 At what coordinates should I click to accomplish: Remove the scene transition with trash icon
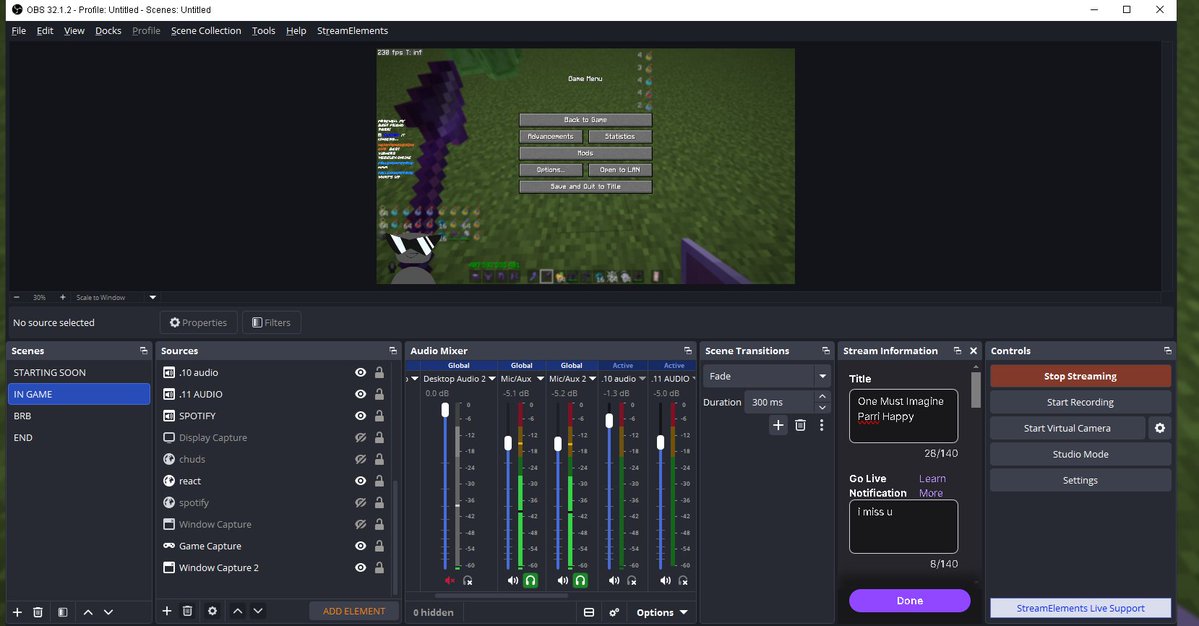[x=800, y=425]
